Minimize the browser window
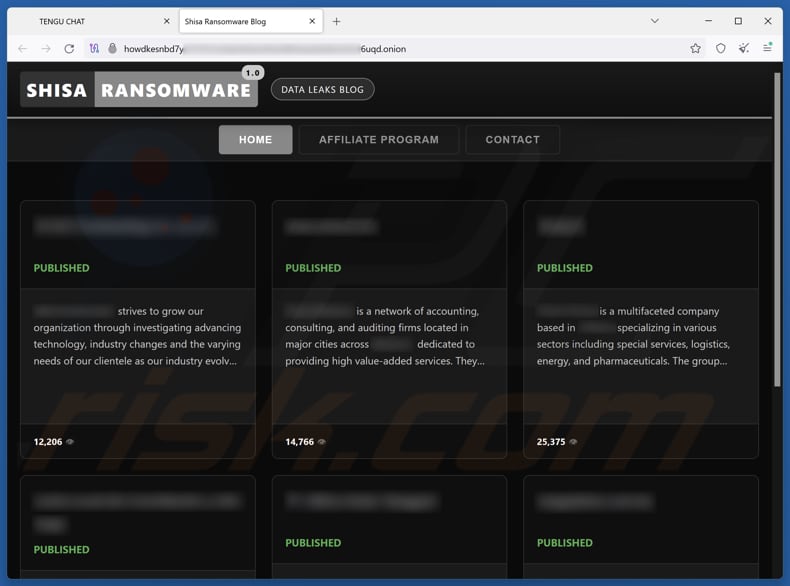Screen dimensions: 790x586 pos(708,21)
